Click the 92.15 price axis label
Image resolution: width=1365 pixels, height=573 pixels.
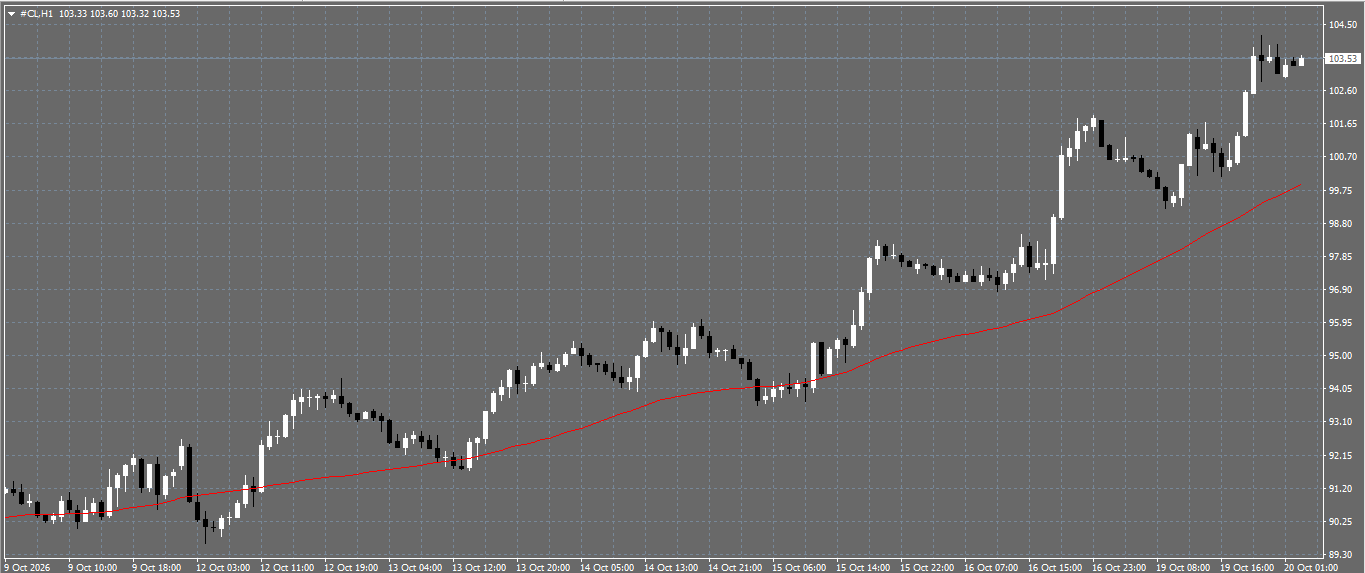1342,456
